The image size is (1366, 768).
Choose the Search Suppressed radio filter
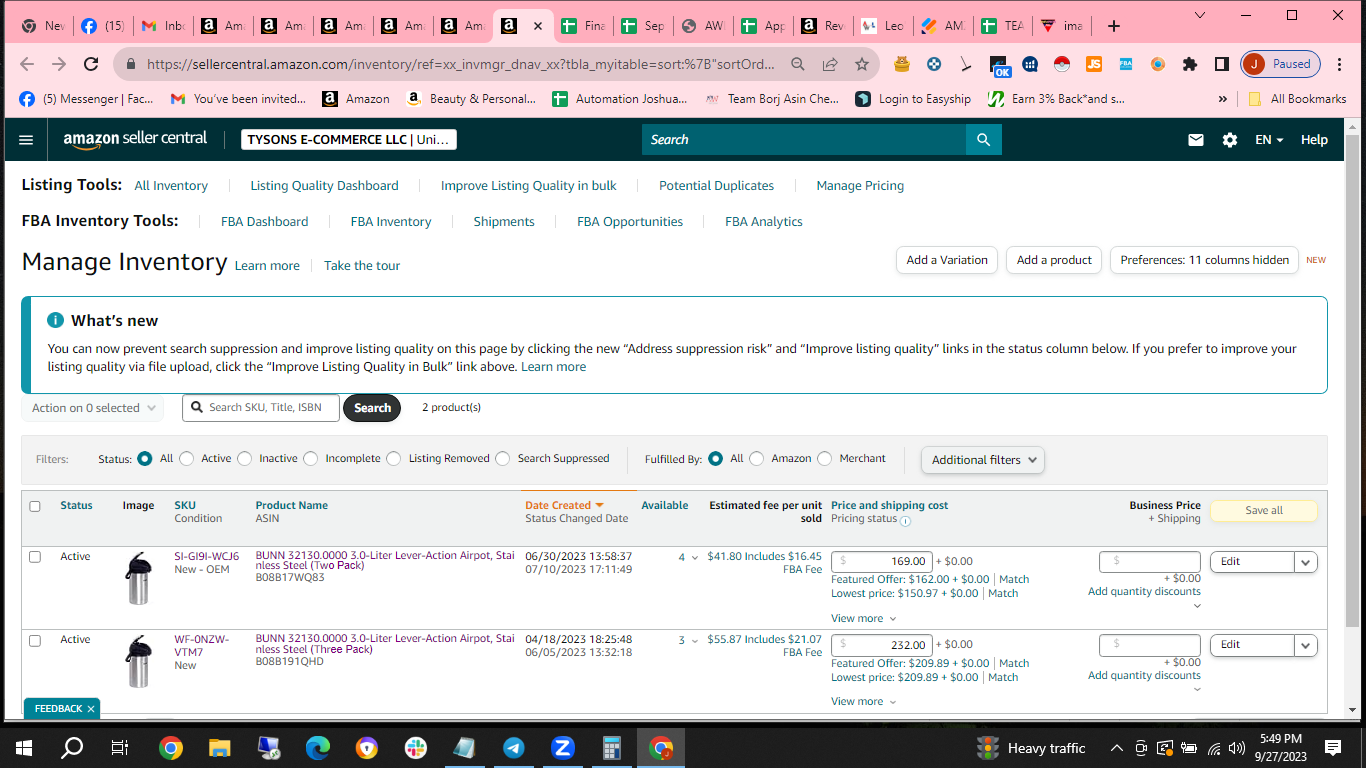502,459
